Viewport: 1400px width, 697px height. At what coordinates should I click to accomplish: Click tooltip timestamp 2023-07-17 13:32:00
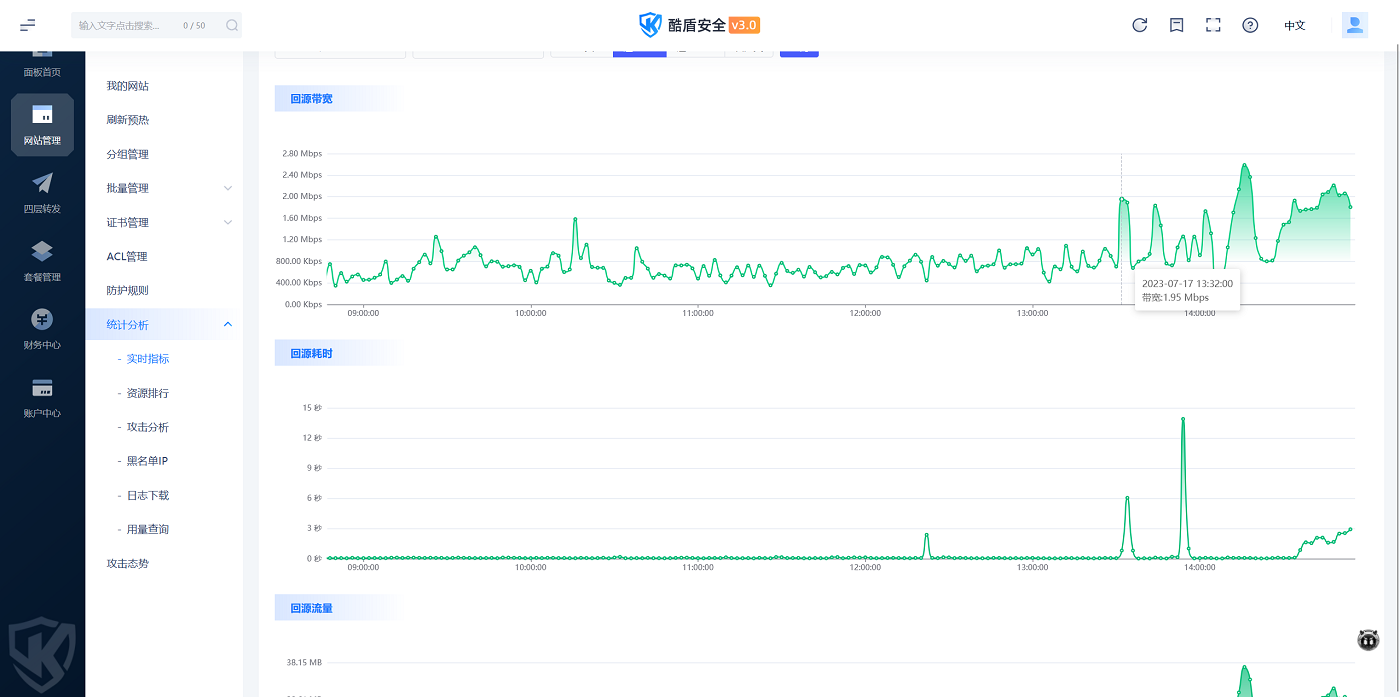coord(1187,283)
